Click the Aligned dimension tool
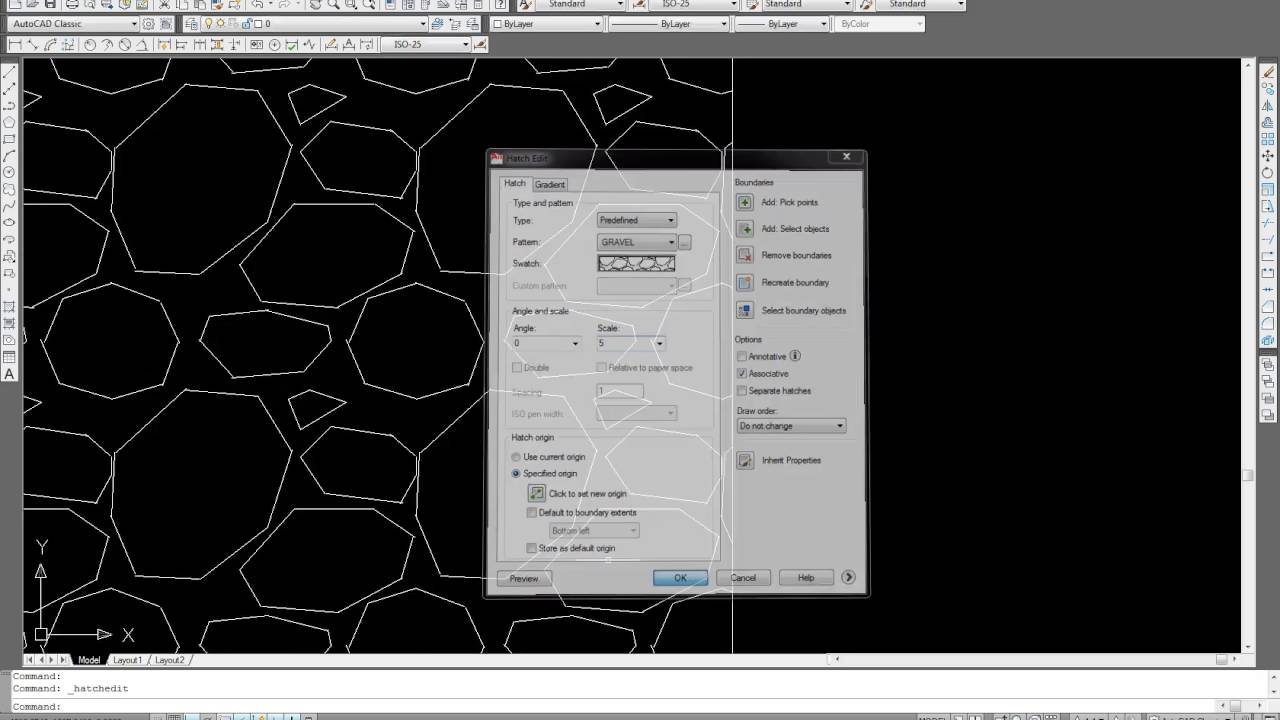Image resolution: width=1280 pixels, height=720 pixels. tap(33, 45)
